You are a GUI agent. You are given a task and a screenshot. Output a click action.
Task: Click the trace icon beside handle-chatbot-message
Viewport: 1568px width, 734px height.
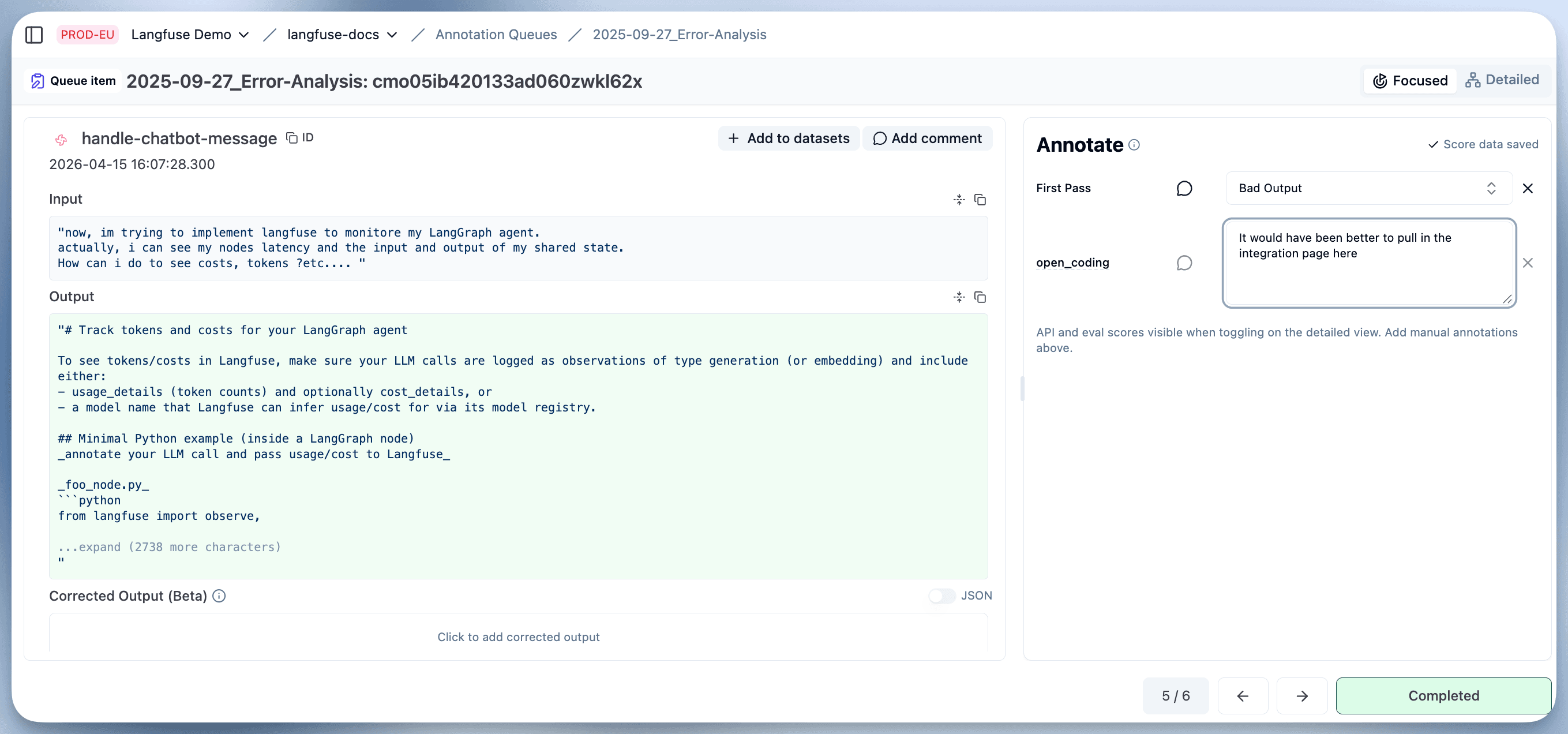point(62,140)
